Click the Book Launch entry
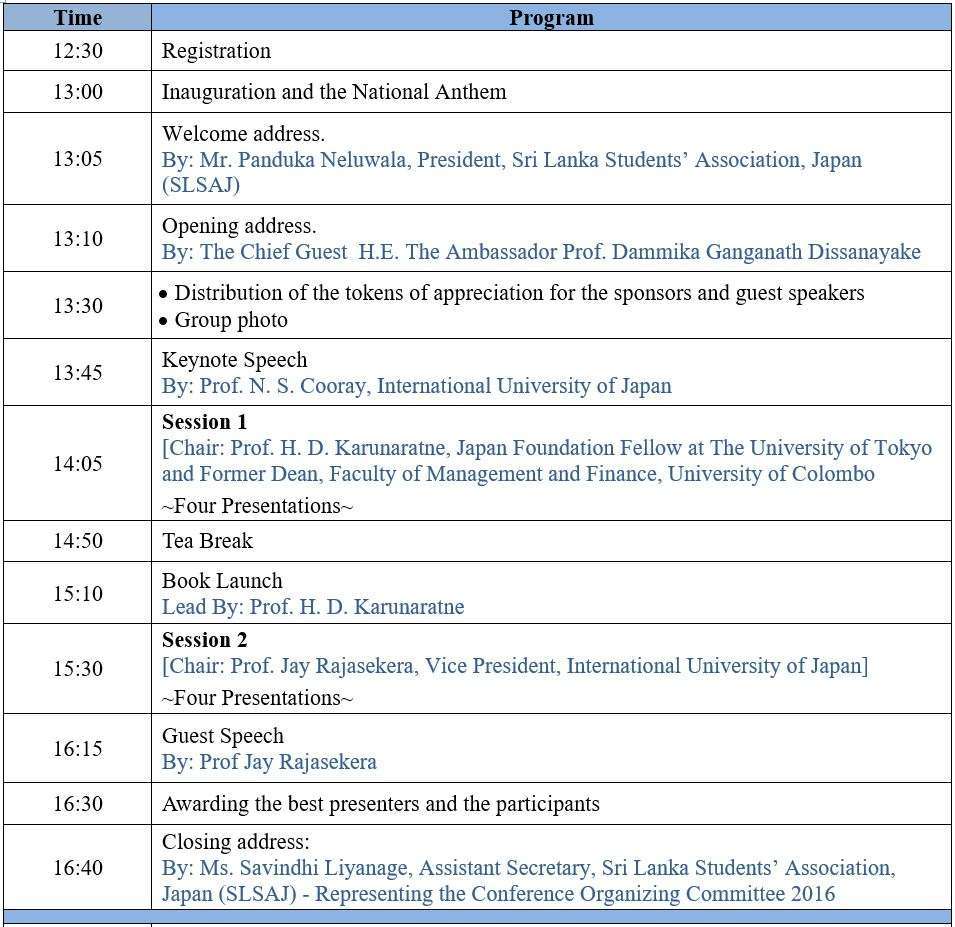 (x=222, y=581)
